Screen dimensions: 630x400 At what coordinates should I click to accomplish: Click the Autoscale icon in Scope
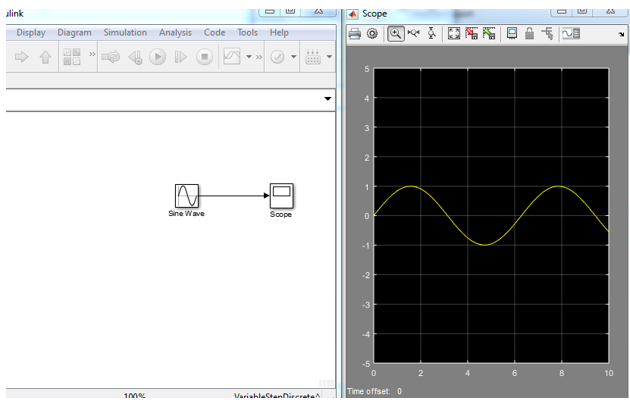pos(454,34)
